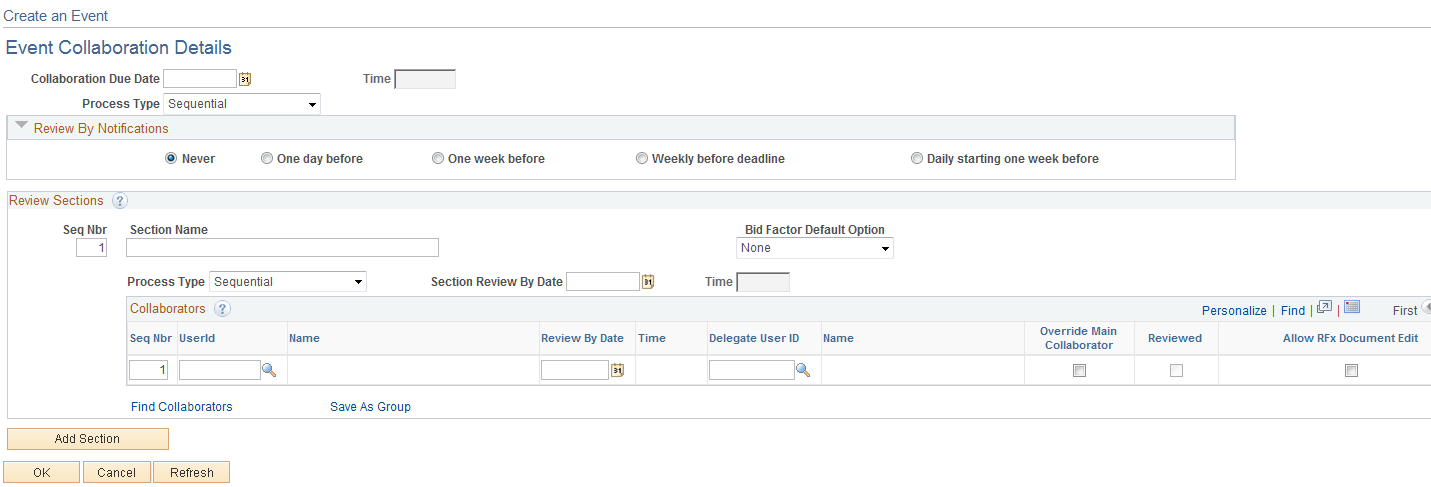Click the Section Name text field
1431x487 pixels.
[x=283, y=248]
